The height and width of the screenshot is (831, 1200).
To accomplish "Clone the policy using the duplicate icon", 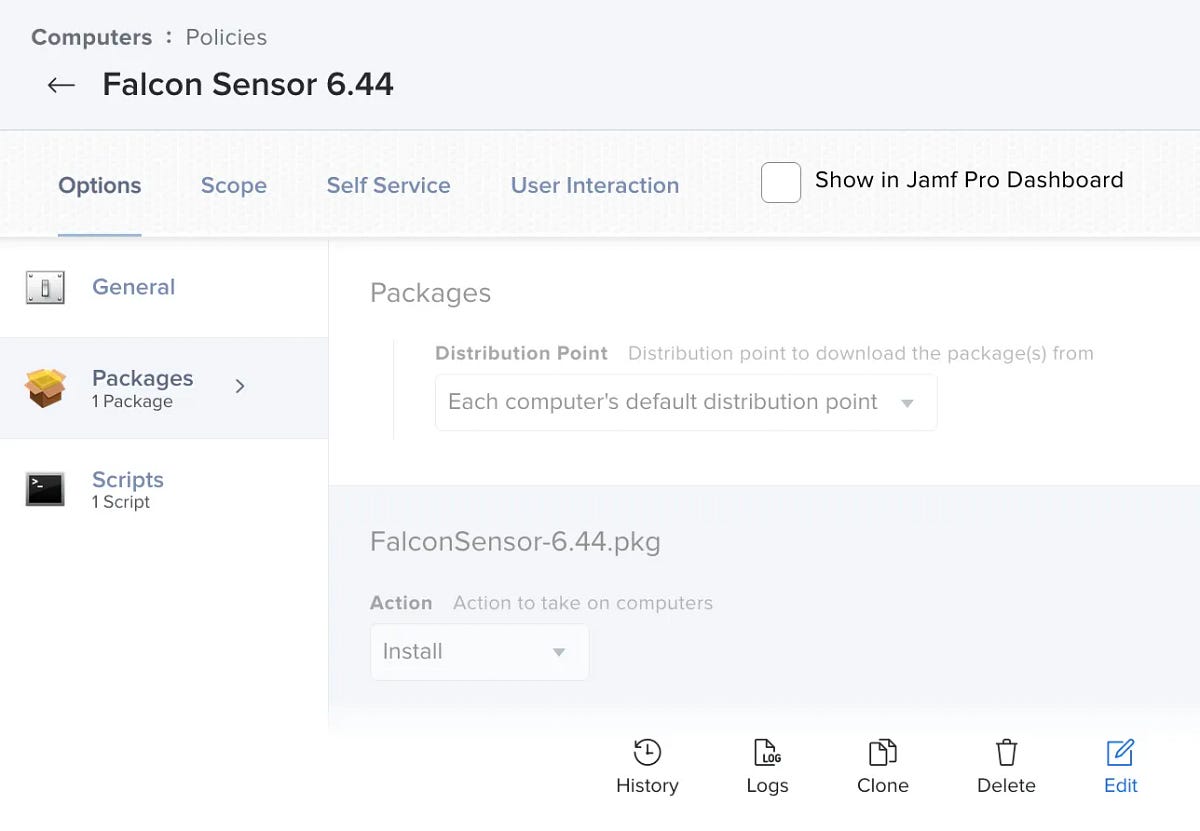I will (882, 748).
